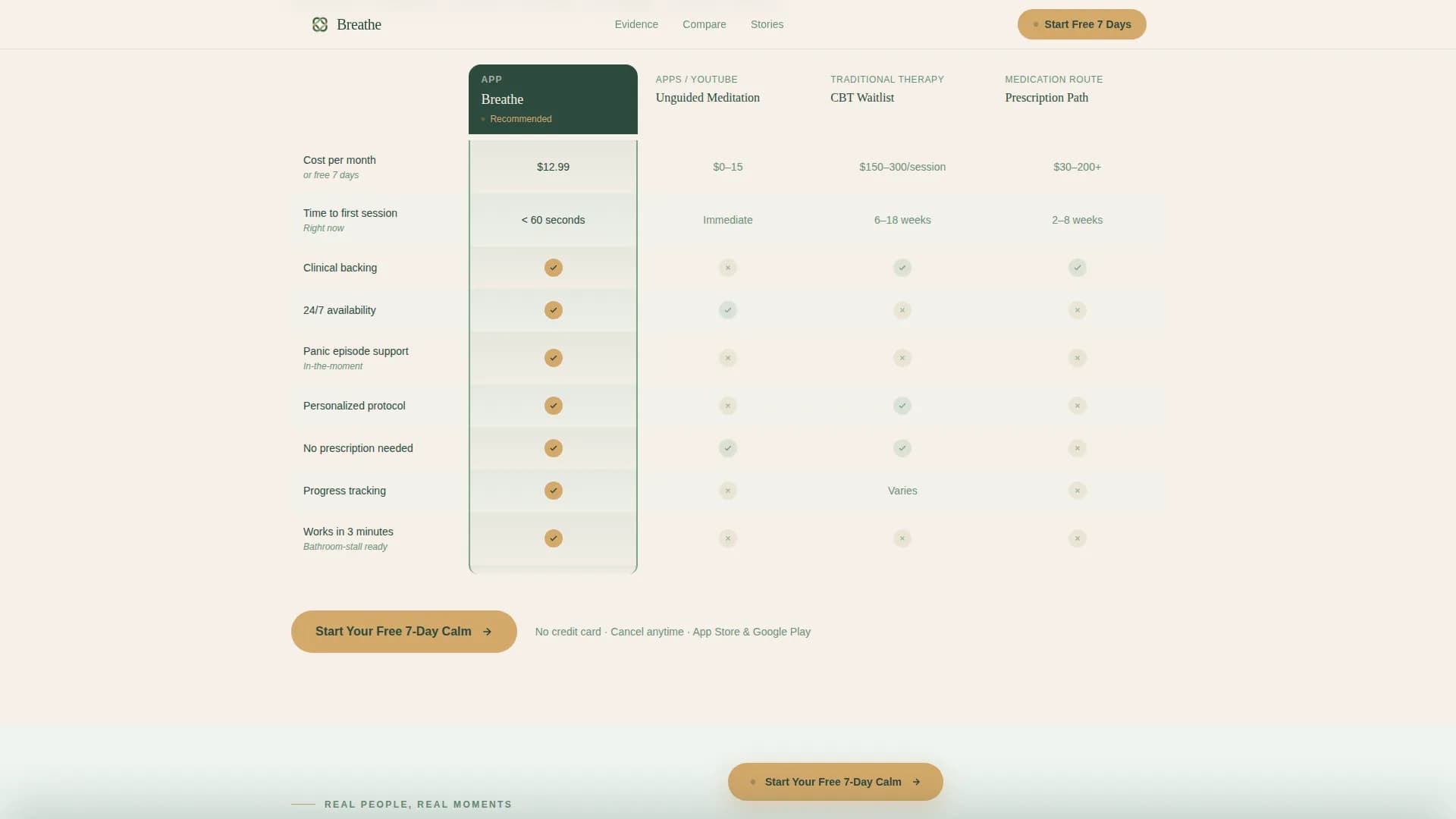Click Prescription Path 24/7 availability cross icon
The width and height of the screenshot is (1456, 819).
pos(1077,310)
